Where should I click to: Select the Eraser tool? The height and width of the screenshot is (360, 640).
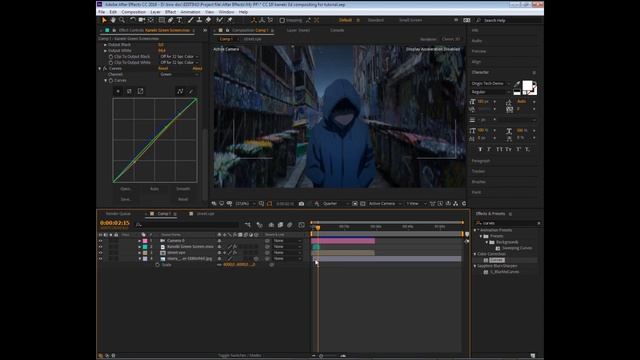208,20
